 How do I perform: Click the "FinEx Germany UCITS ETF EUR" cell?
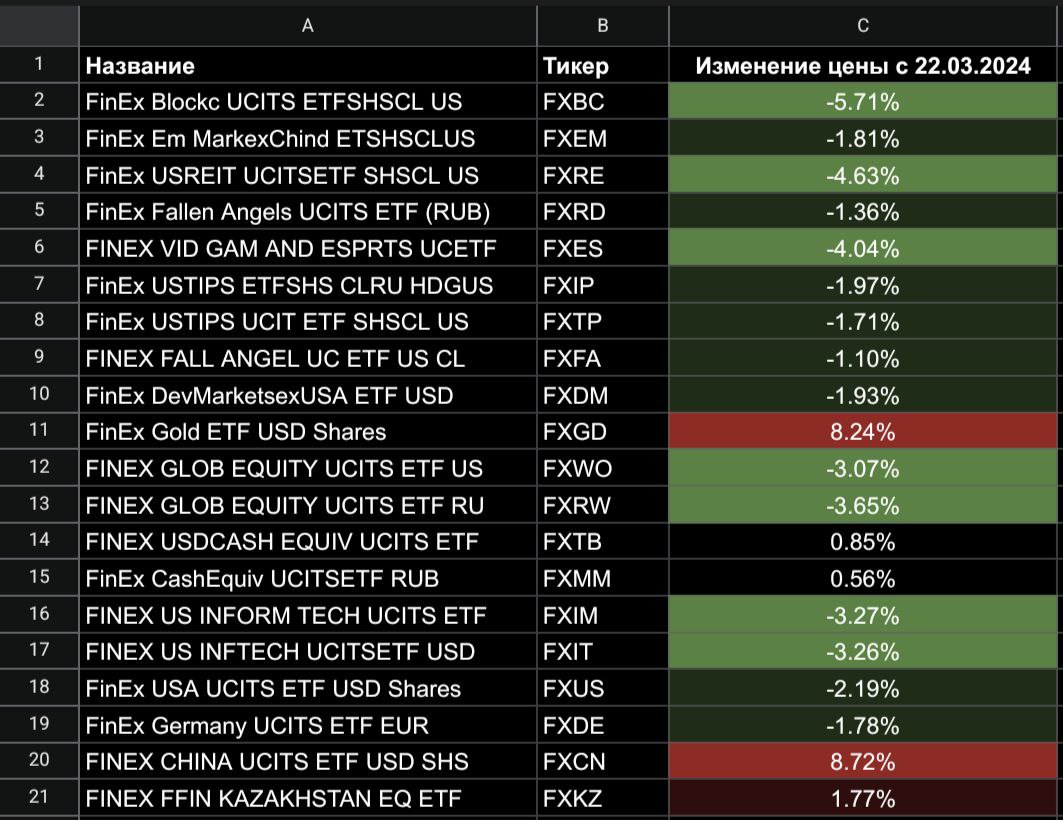(x=307, y=725)
